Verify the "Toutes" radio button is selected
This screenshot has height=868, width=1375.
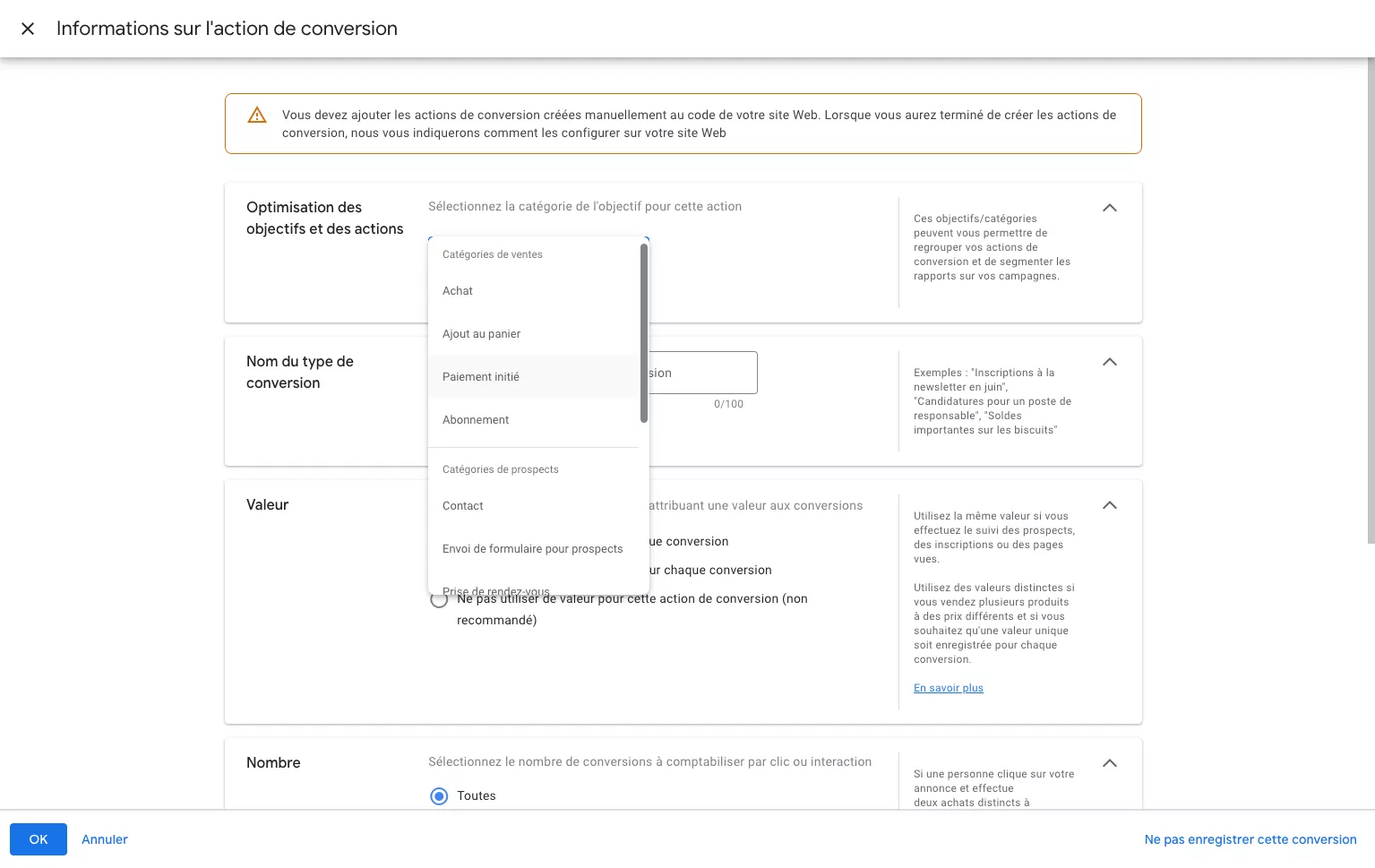pos(438,795)
